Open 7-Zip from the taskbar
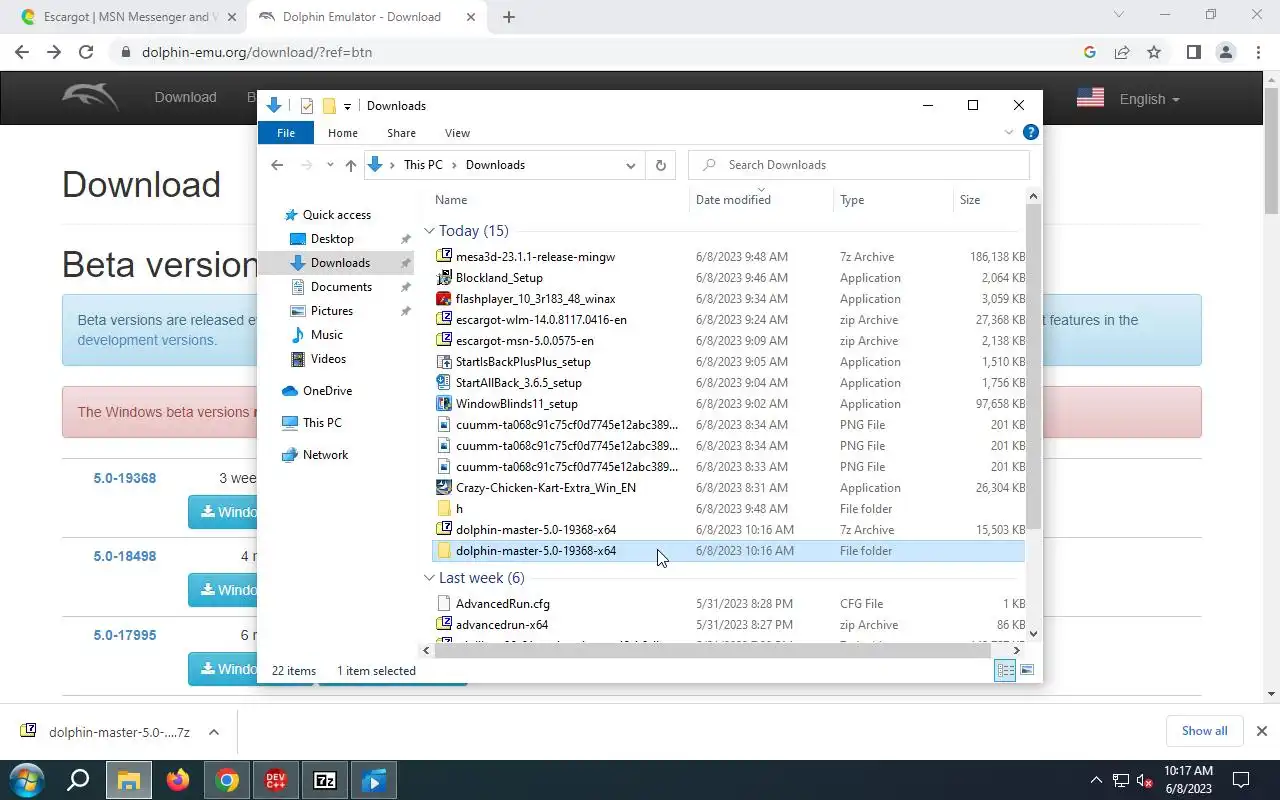The height and width of the screenshot is (800, 1280). point(325,780)
